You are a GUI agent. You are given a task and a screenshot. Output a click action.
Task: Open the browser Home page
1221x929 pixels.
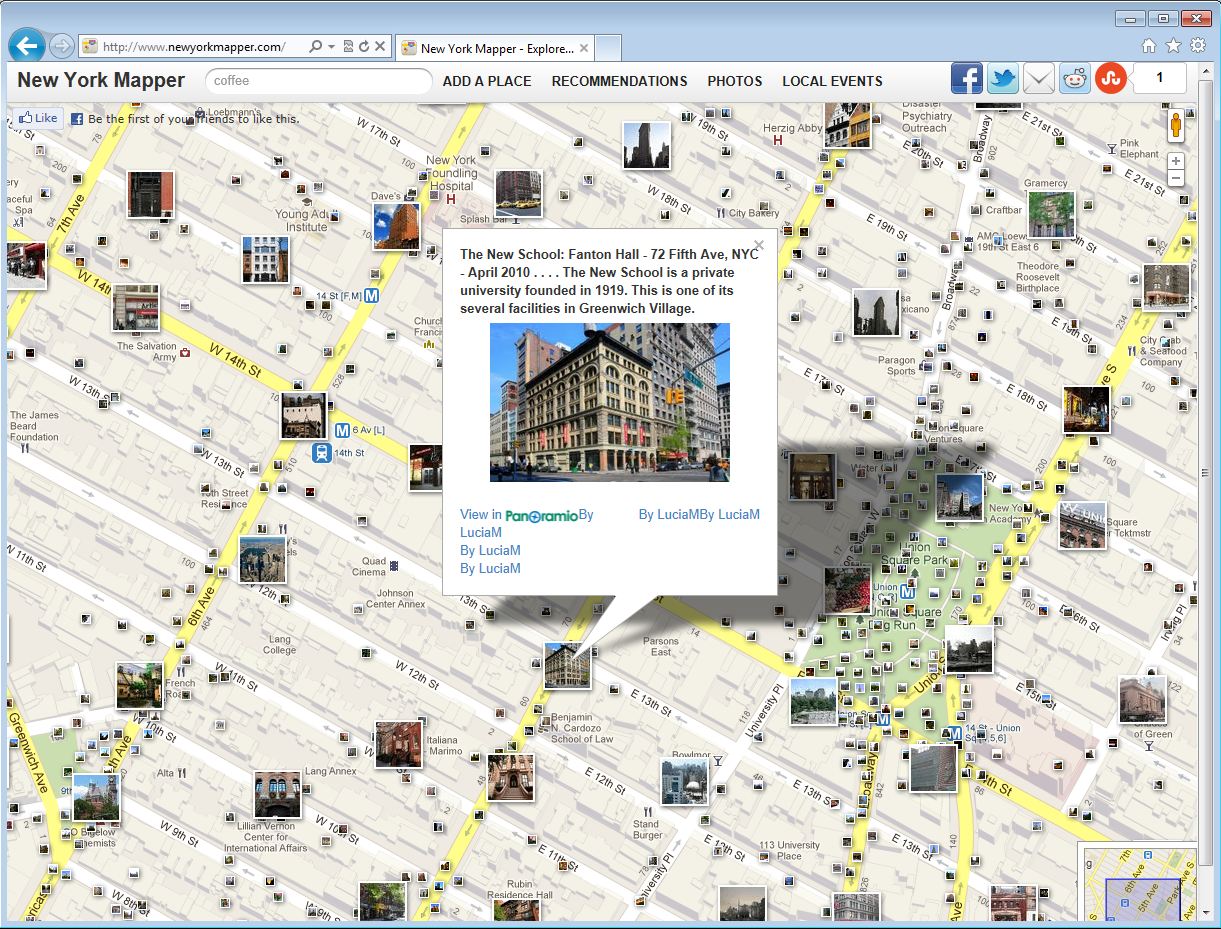[1149, 46]
